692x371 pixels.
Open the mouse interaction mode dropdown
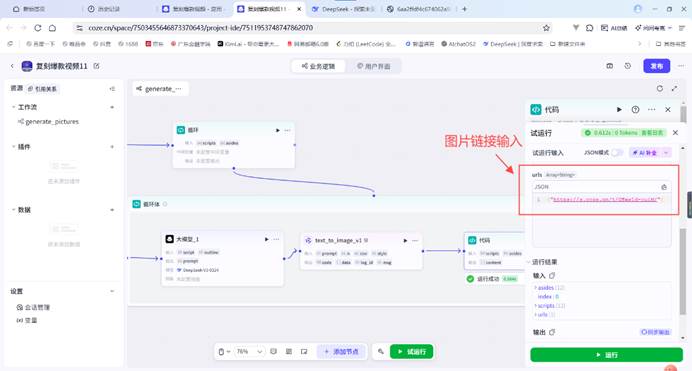(x=224, y=352)
